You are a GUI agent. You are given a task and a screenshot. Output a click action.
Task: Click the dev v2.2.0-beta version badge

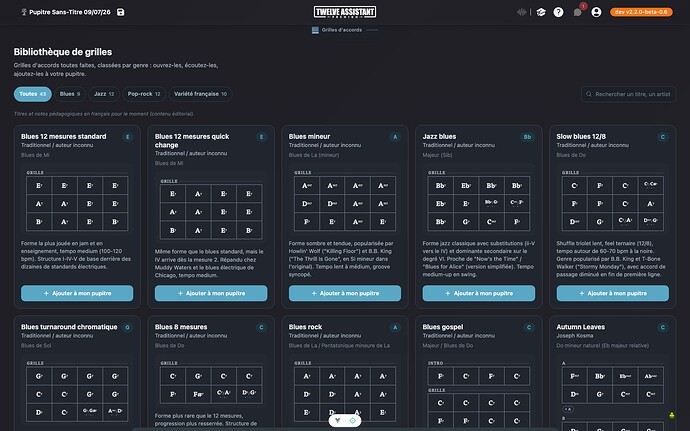(641, 12)
